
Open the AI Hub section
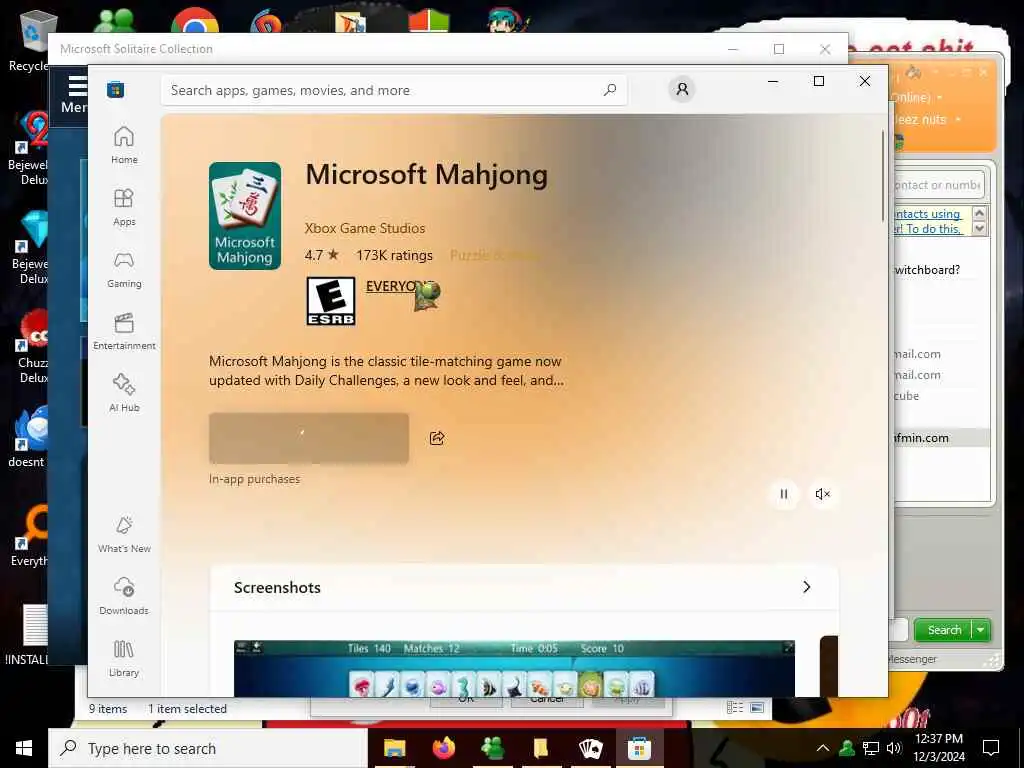[x=124, y=393]
